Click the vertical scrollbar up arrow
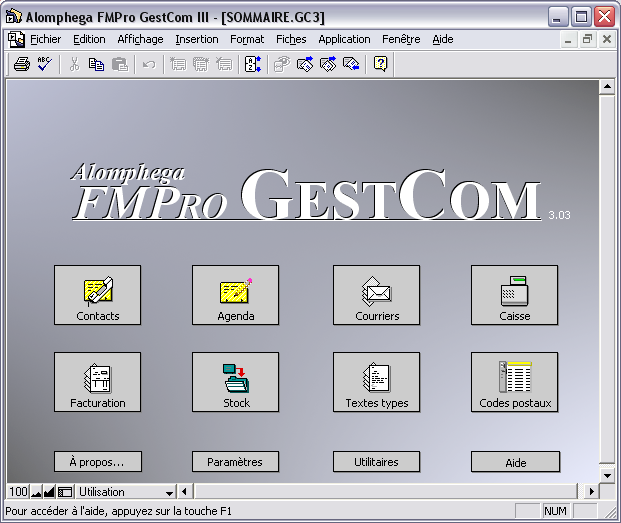Screen dimensions: 621x523 (x=607, y=87)
